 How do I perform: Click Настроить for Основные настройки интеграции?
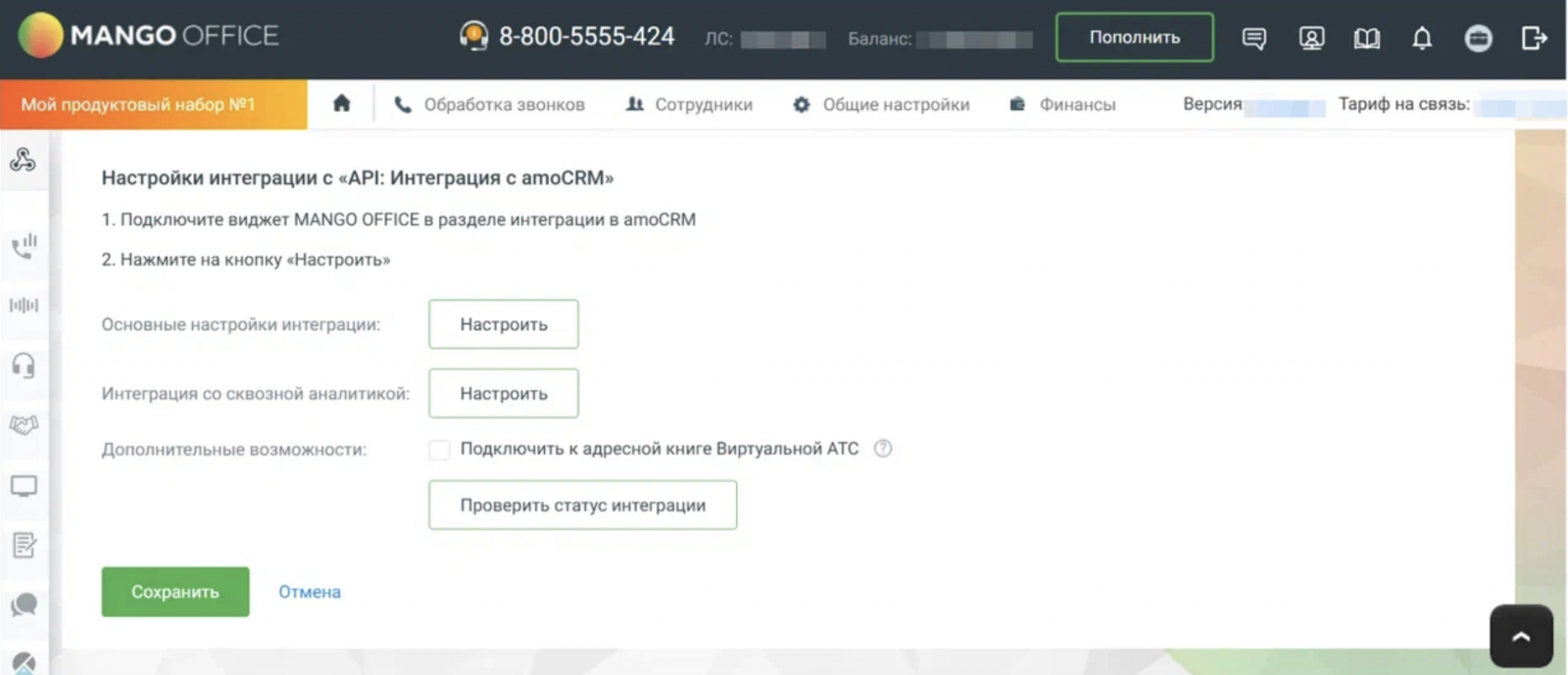click(504, 324)
